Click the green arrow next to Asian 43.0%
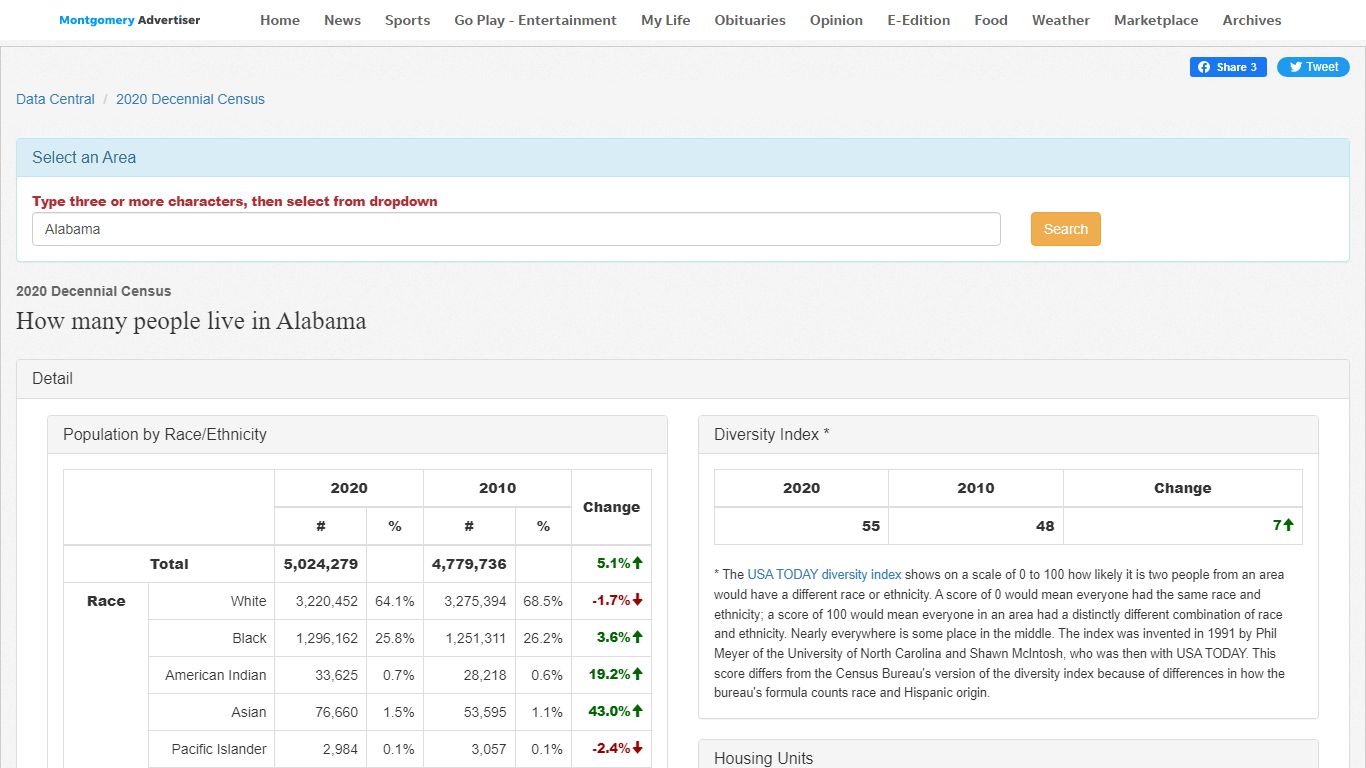The width and height of the screenshot is (1366, 768). tap(638, 711)
